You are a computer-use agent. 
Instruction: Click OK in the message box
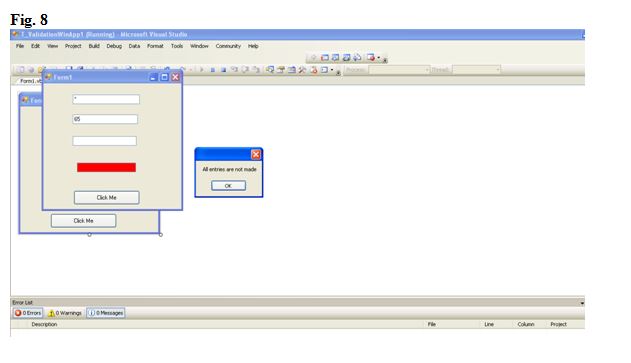pyautogui.click(x=228, y=186)
